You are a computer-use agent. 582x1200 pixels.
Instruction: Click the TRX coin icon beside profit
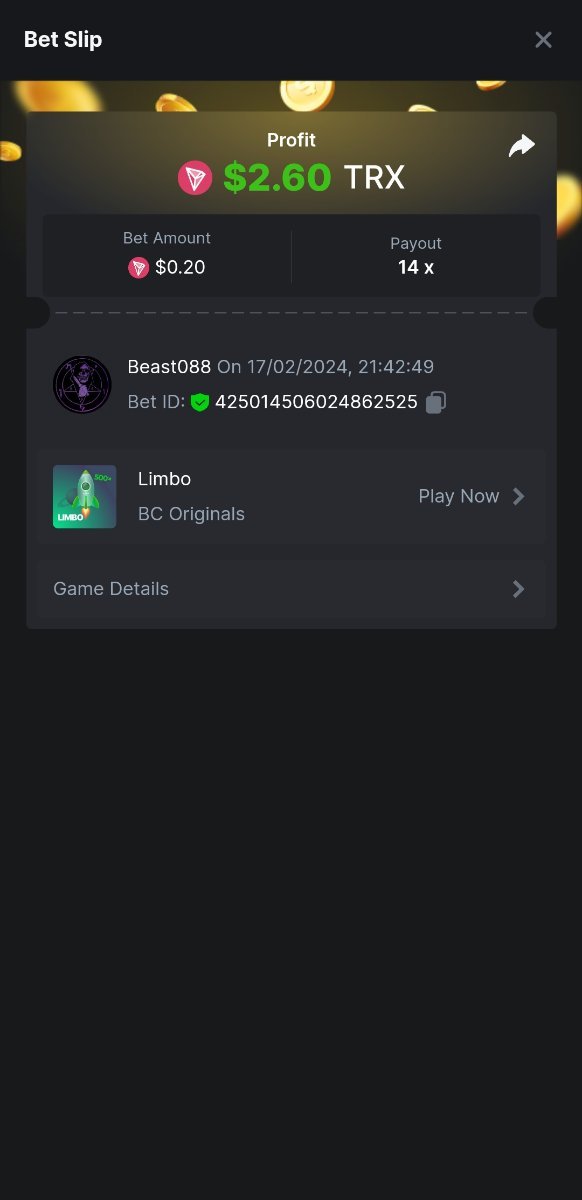pos(196,178)
